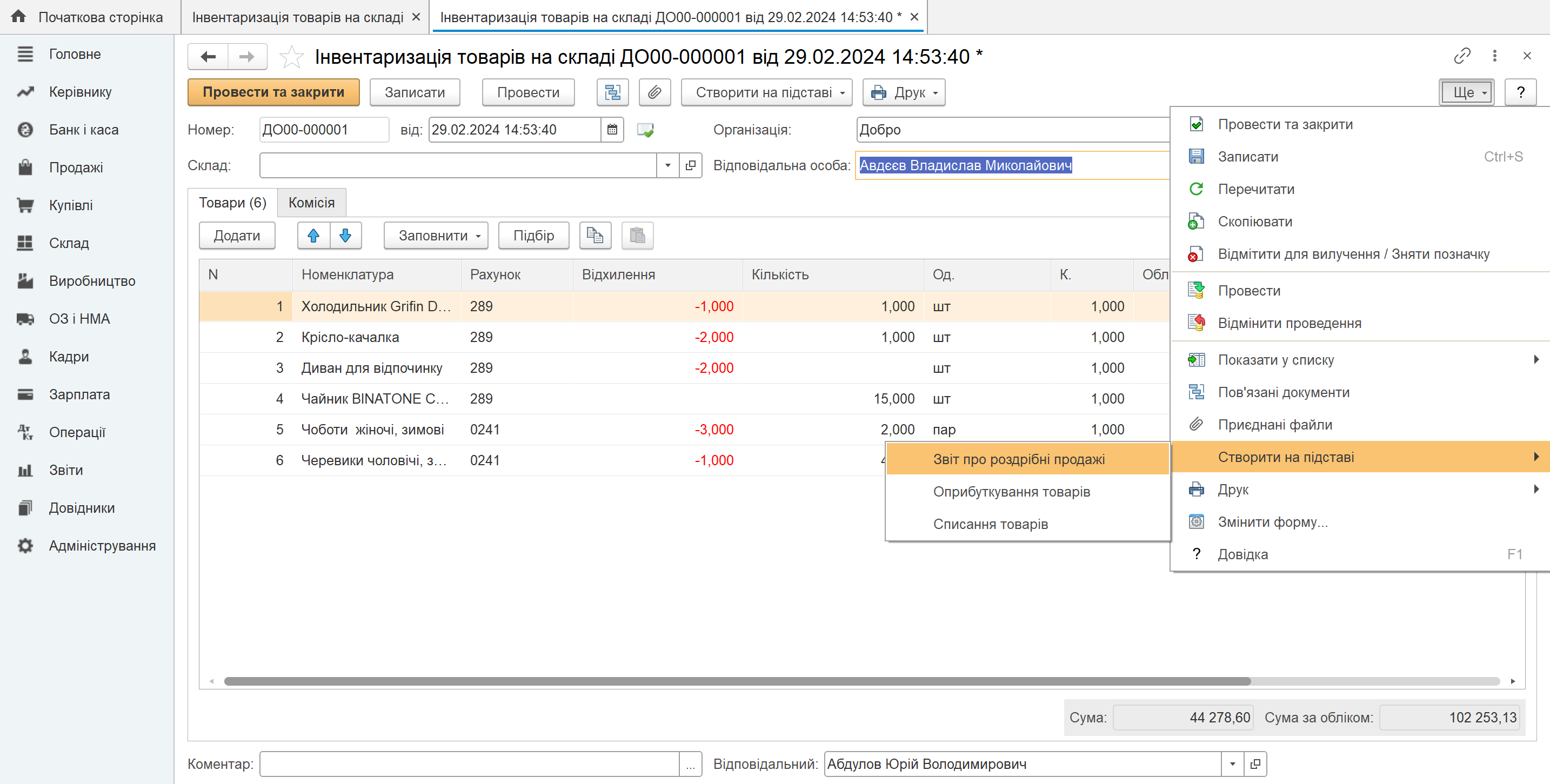The image size is (1550, 784).
Task: Paste rows into goods table
Action: point(637,236)
